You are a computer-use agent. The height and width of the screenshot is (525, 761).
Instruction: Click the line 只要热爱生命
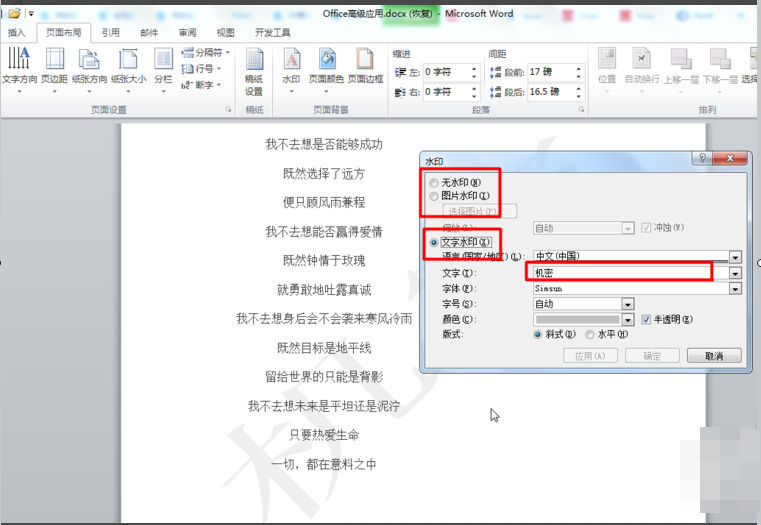click(x=324, y=435)
